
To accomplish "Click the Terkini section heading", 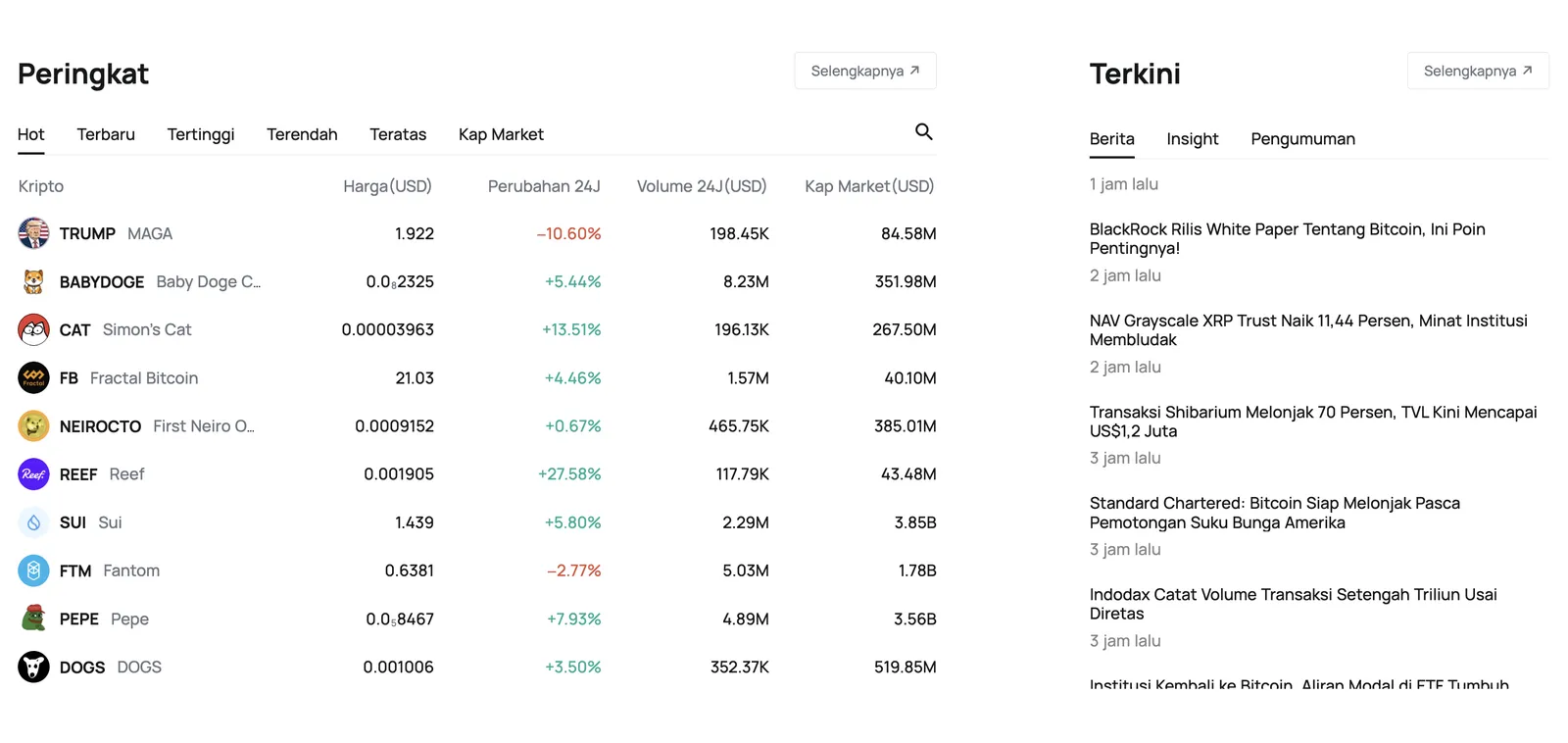I will click(1135, 74).
